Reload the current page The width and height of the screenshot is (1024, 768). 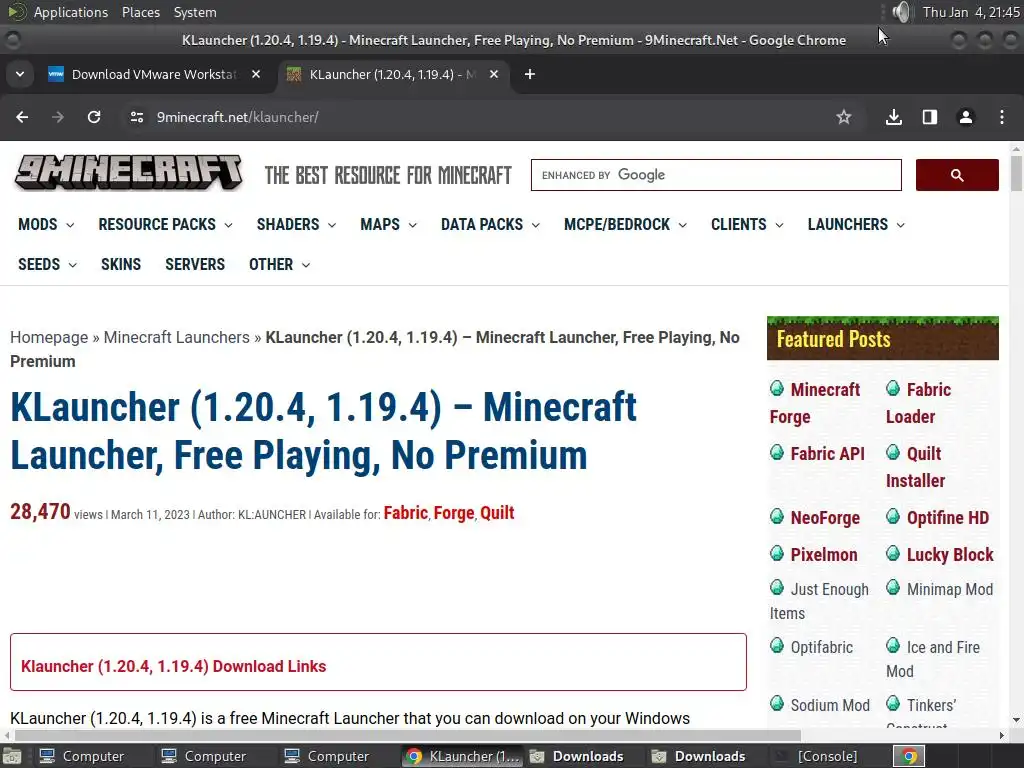click(94, 117)
